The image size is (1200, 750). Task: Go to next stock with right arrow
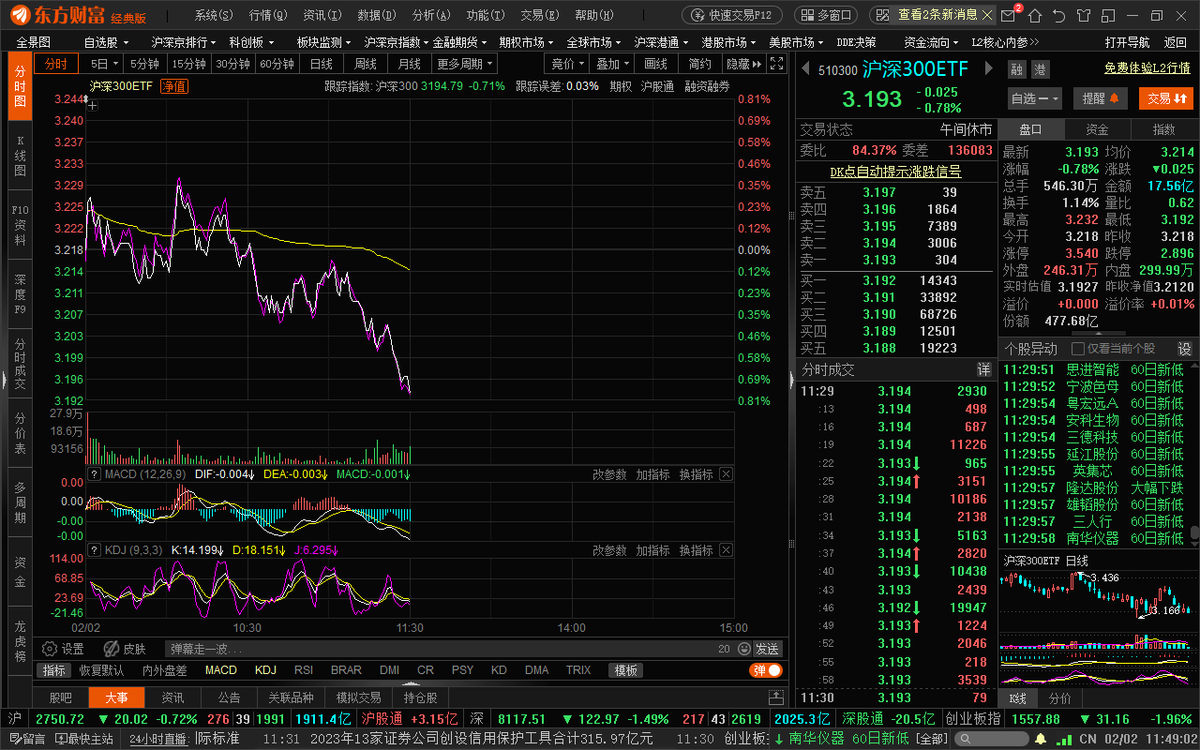[x=990, y=68]
